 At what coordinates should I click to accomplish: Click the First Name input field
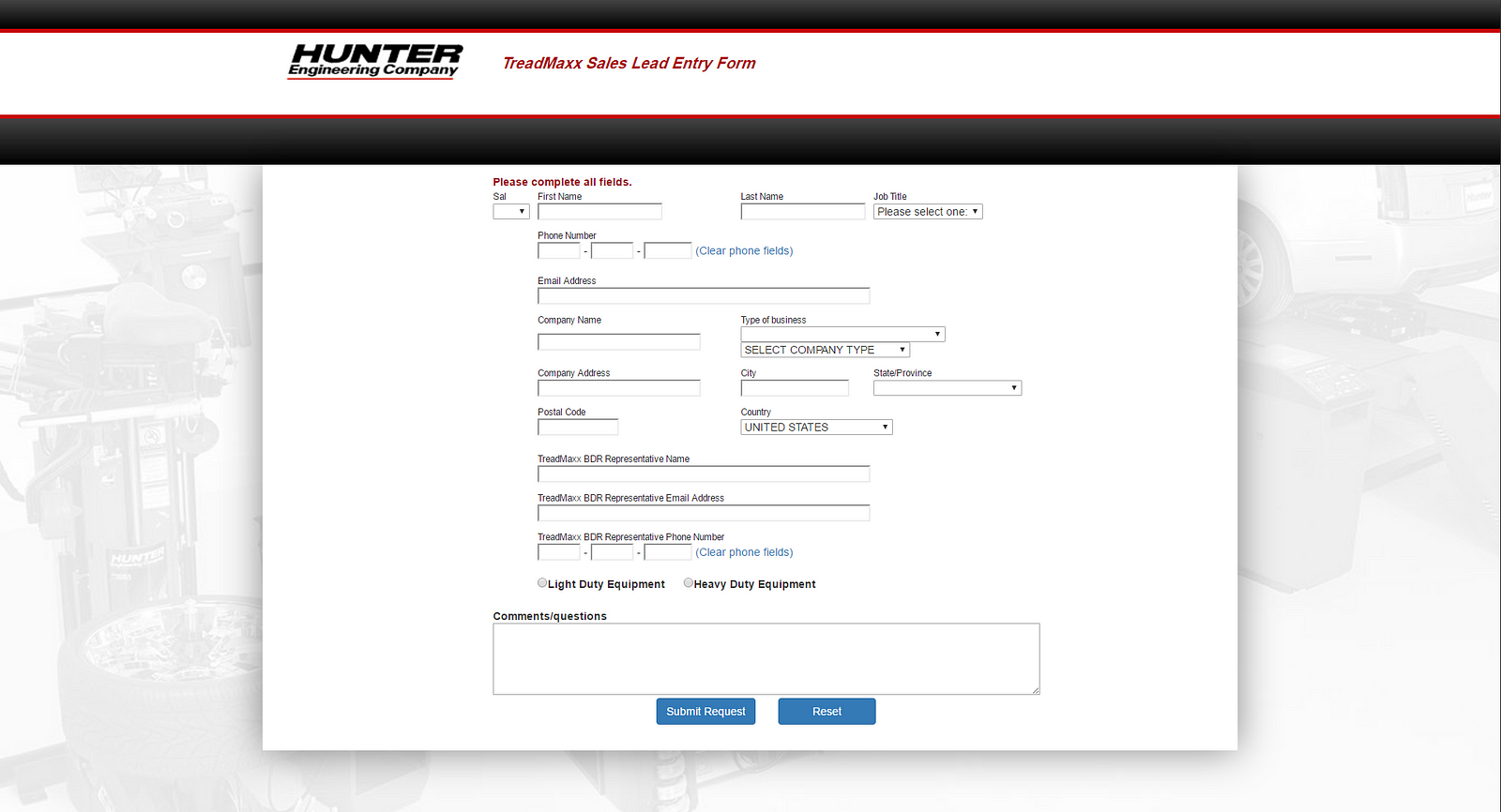pos(599,212)
